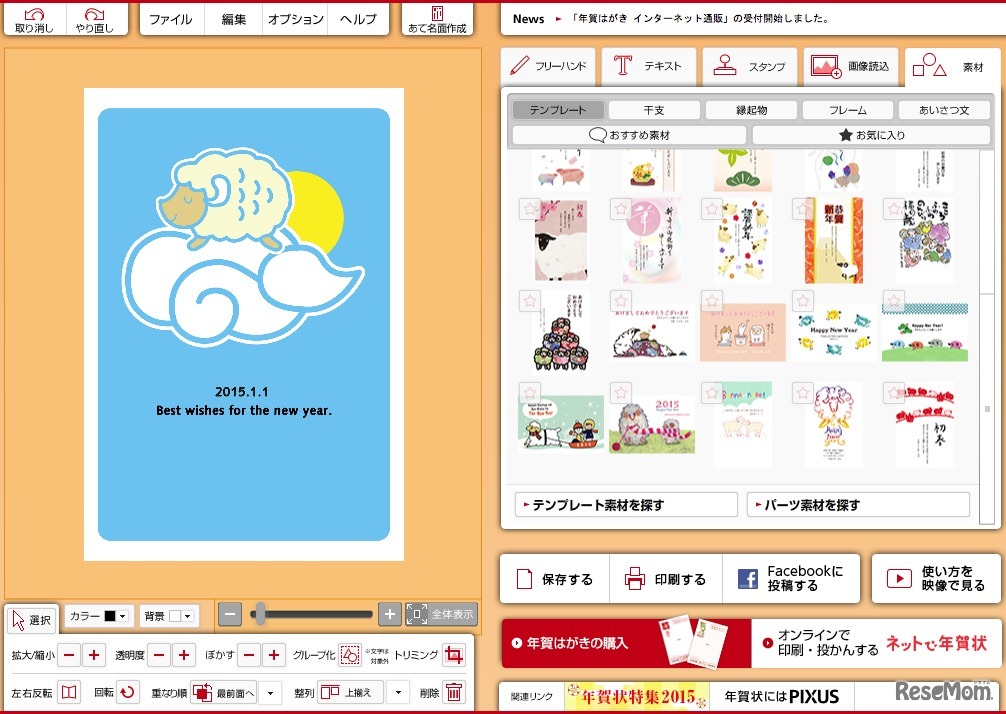This screenshot has width=1006, height=714.
Task: Expand the layer order (重なり順) dropdown arrow
Action: (270, 693)
